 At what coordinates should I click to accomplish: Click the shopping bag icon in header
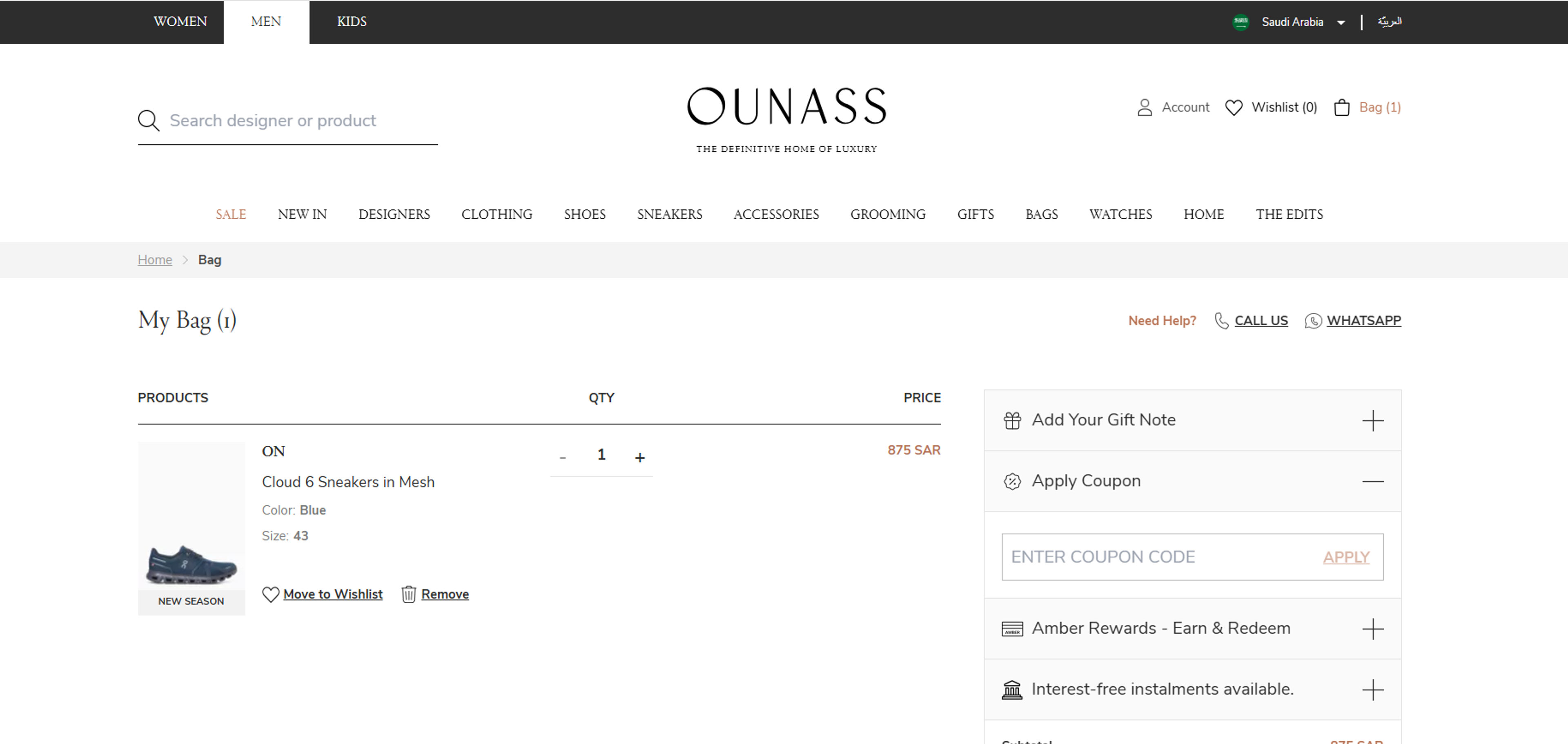(1341, 108)
